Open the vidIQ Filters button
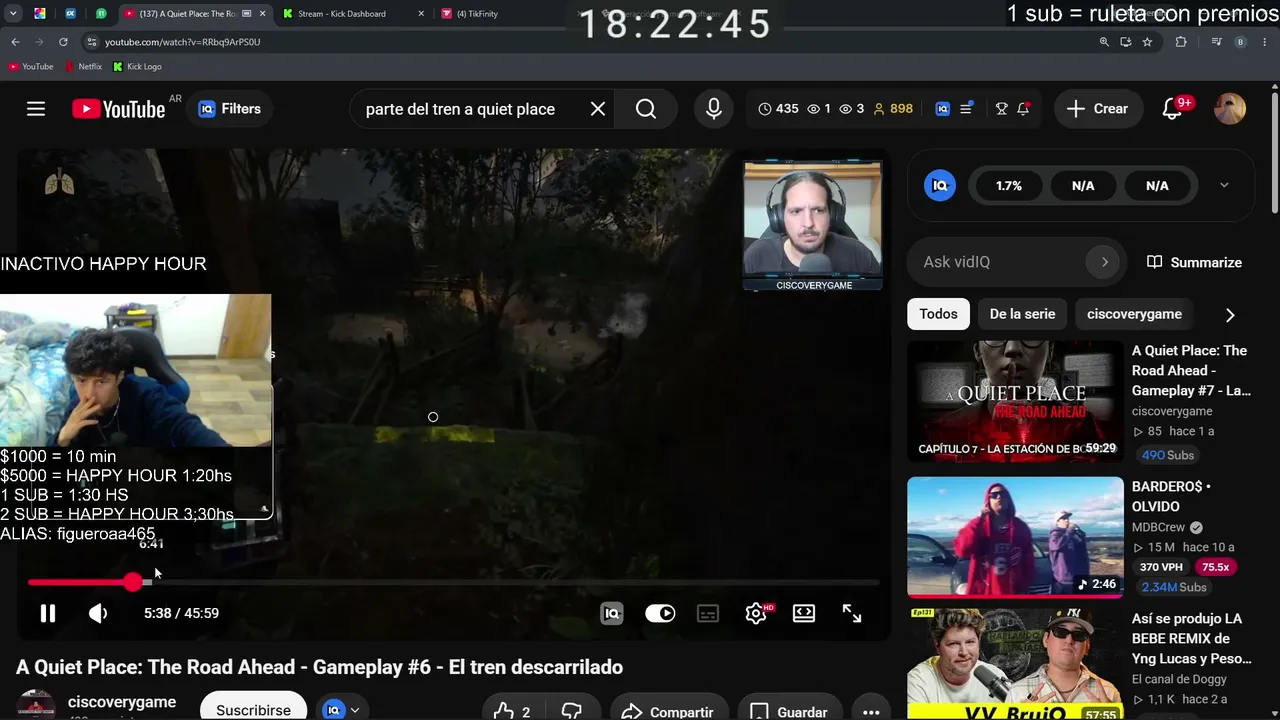Image resolution: width=1280 pixels, height=720 pixels. (229, 109)
